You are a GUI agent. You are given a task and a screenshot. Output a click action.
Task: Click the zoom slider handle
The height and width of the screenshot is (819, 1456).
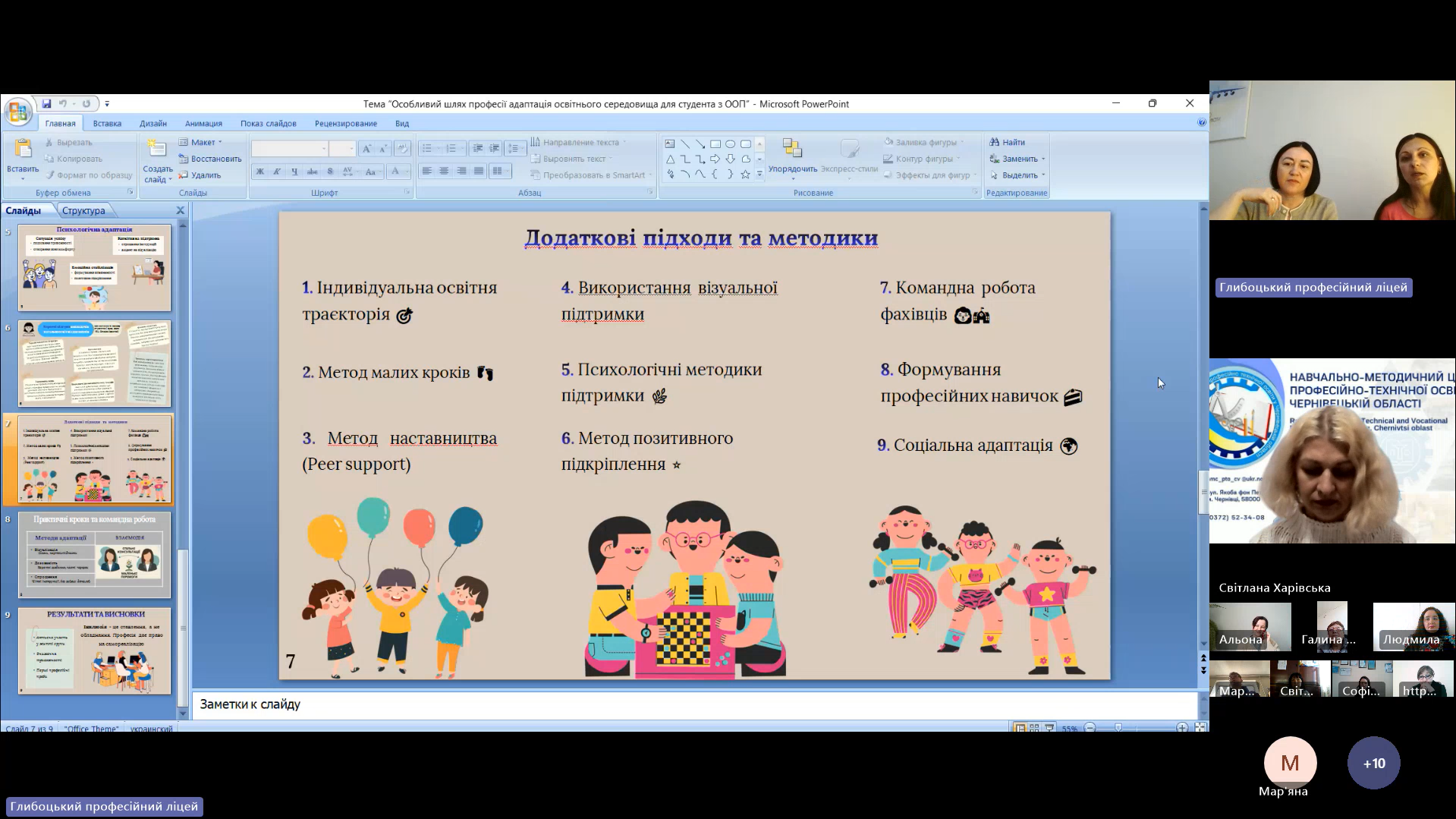[1118, 728]
